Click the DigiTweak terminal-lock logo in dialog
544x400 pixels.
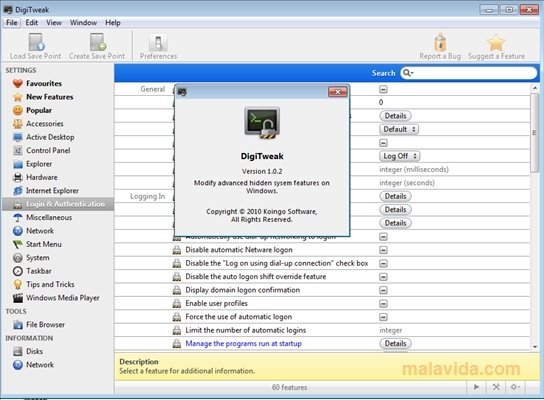(262, 123)
